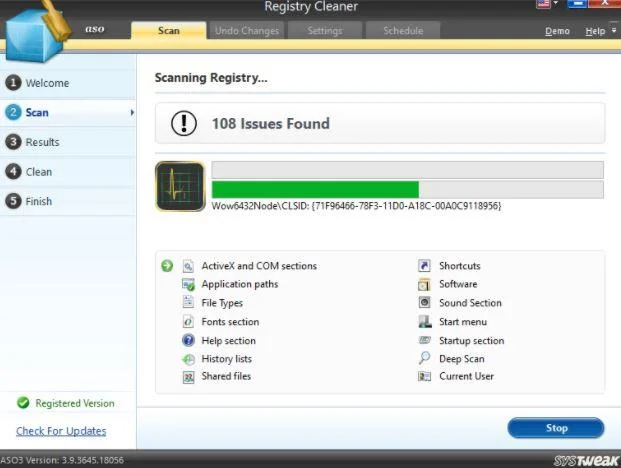Click the Sound Section speaker icon

point(424,302)
